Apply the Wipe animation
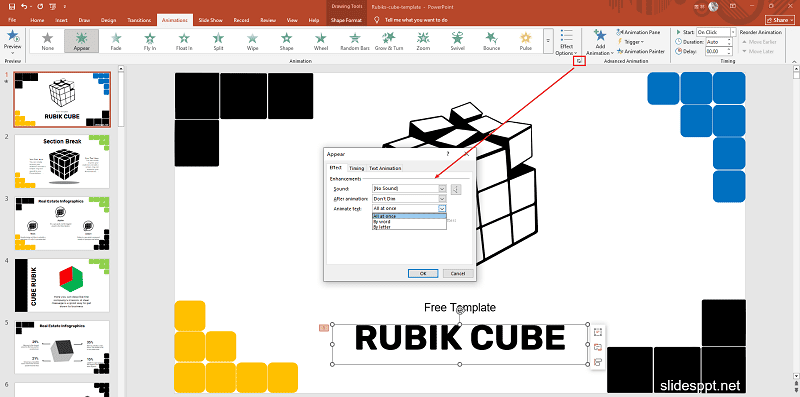Viewport: 800px width, 397px height. point(253,41)
